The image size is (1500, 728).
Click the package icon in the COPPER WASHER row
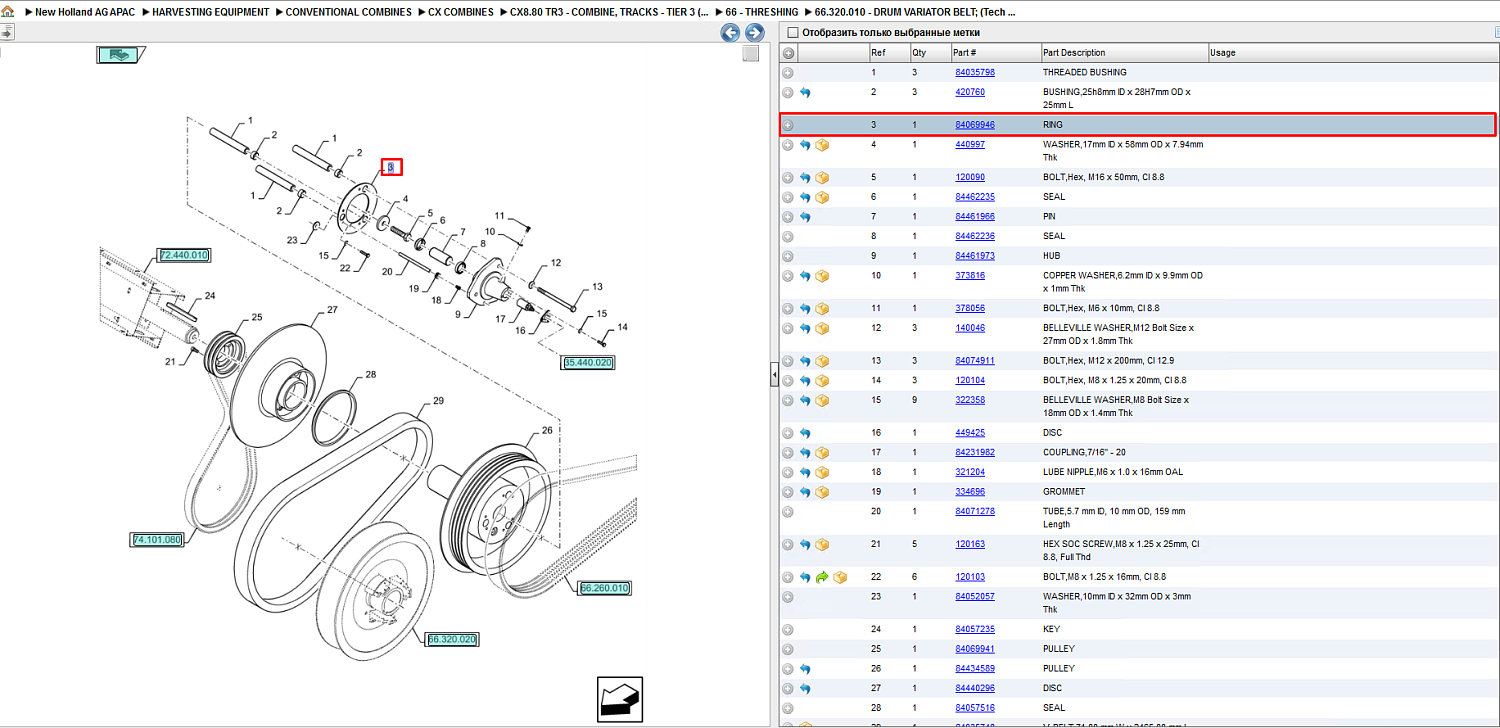pos(822,276)
